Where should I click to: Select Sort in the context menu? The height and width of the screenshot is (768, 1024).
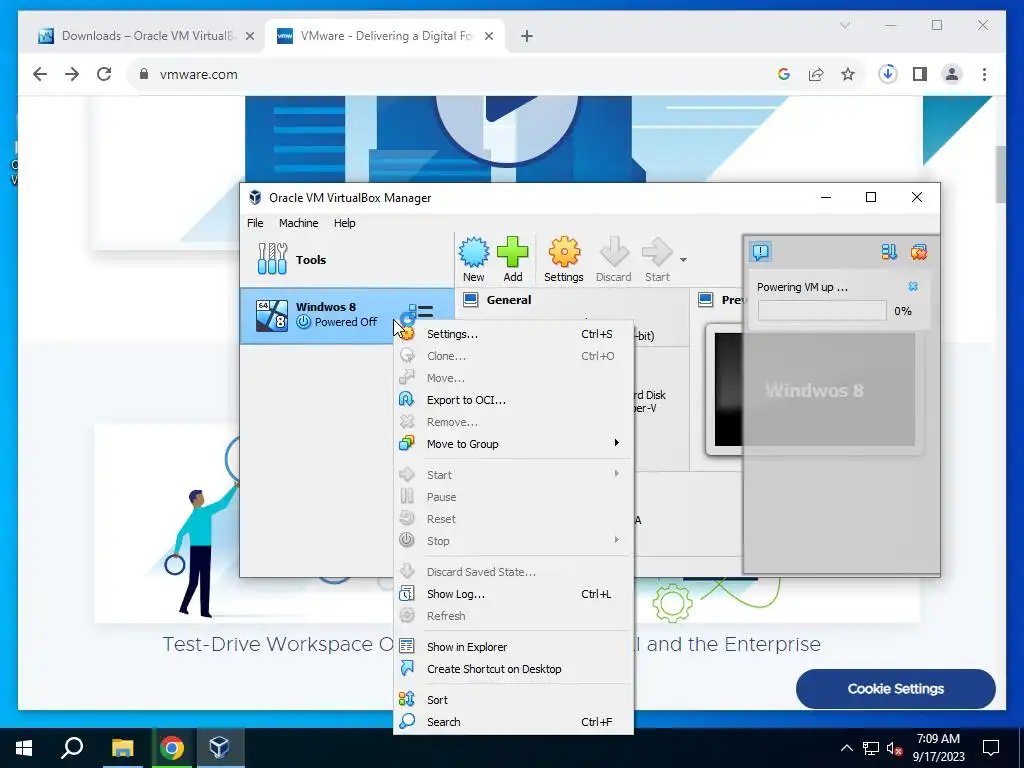click(513, 700)
